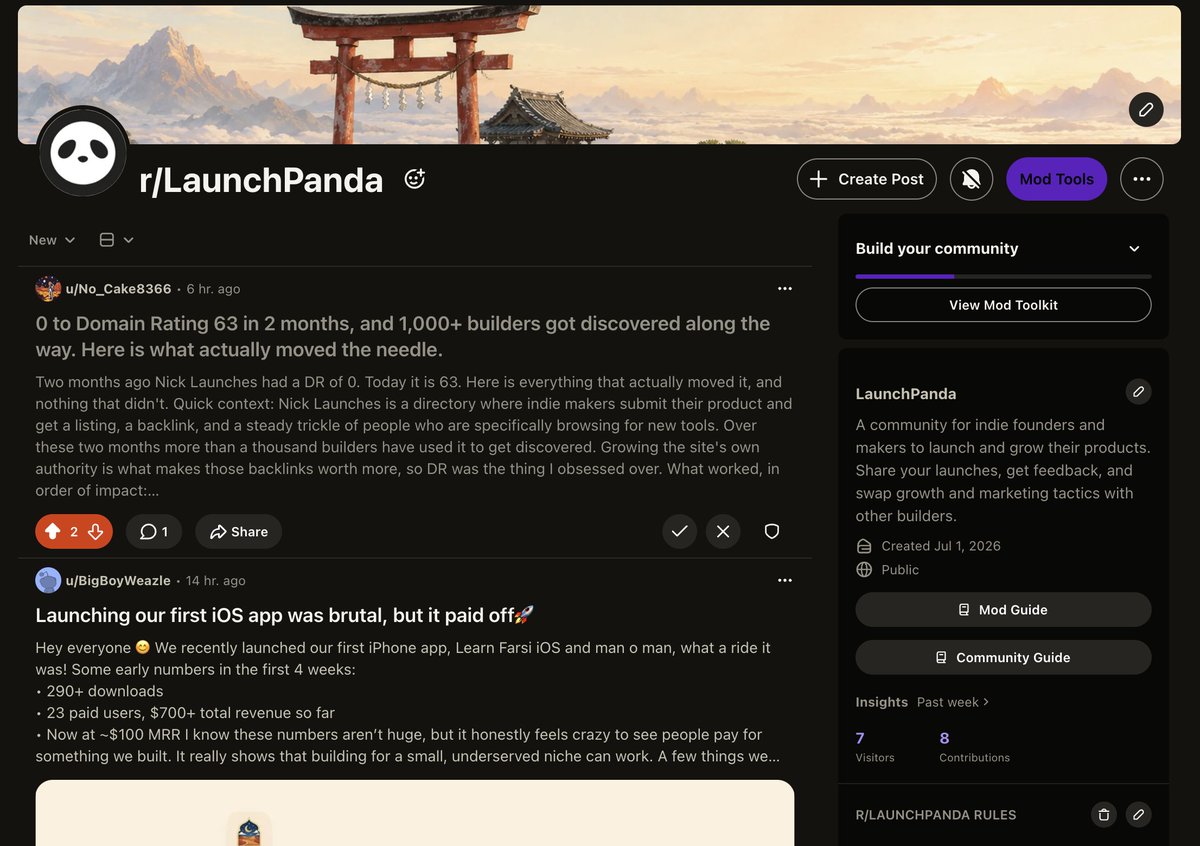This screenshot has height=846, width=1200.
Task: Click the LaunchPanda panda avatar
Action: pos(84,152)
